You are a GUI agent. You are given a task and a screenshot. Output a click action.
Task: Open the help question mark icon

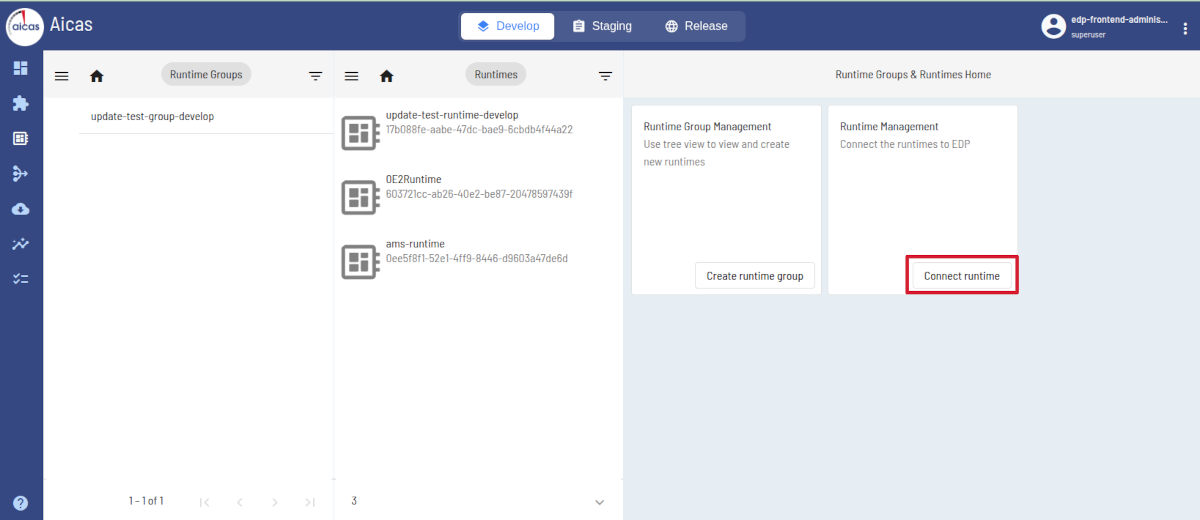20,503
